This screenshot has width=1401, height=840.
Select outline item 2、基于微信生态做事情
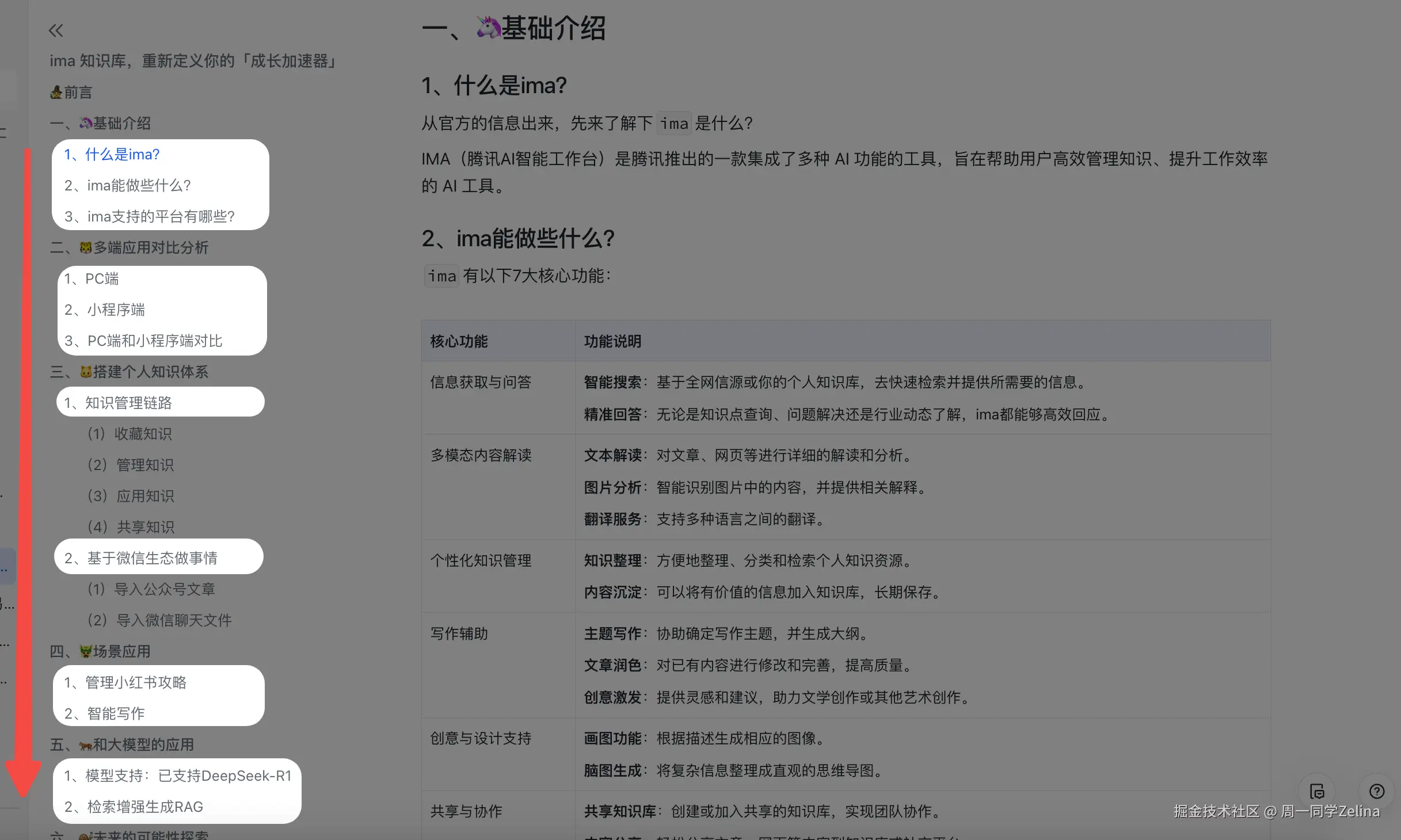[141, 558]
